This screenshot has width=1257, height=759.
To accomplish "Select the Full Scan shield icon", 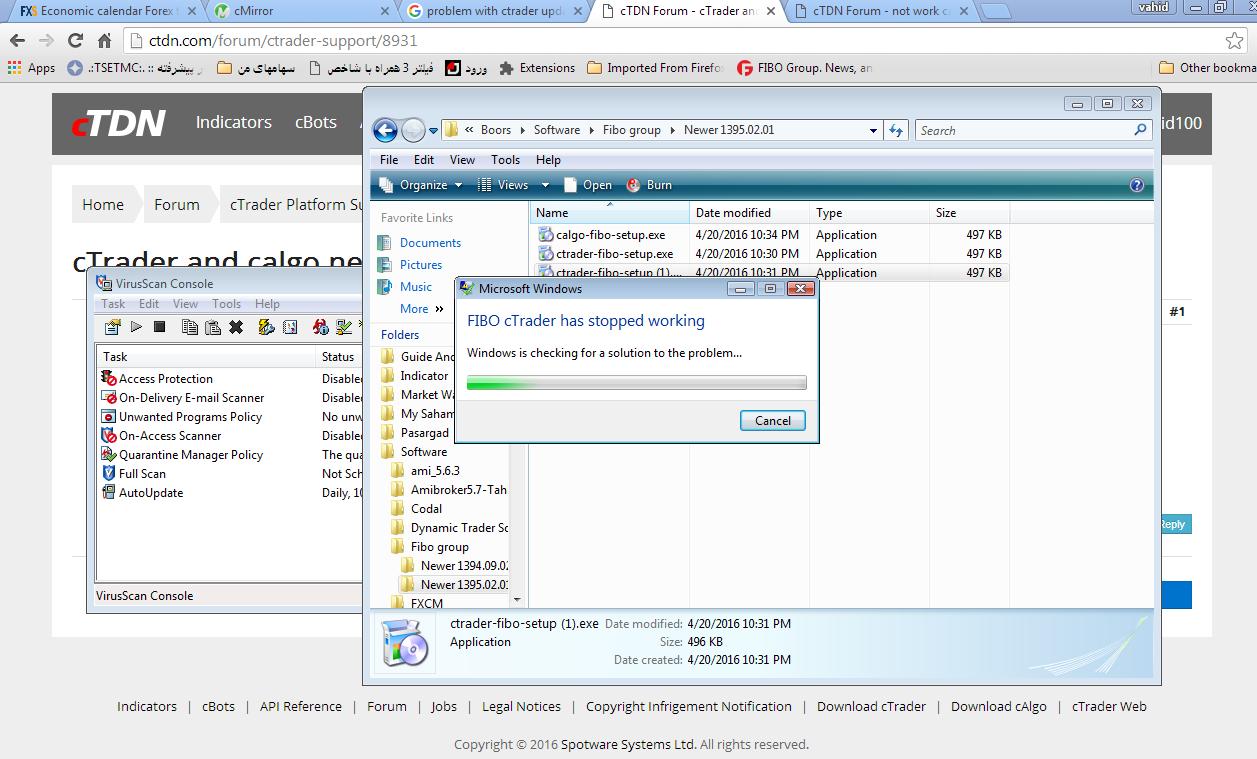I will tap(109, 473).
